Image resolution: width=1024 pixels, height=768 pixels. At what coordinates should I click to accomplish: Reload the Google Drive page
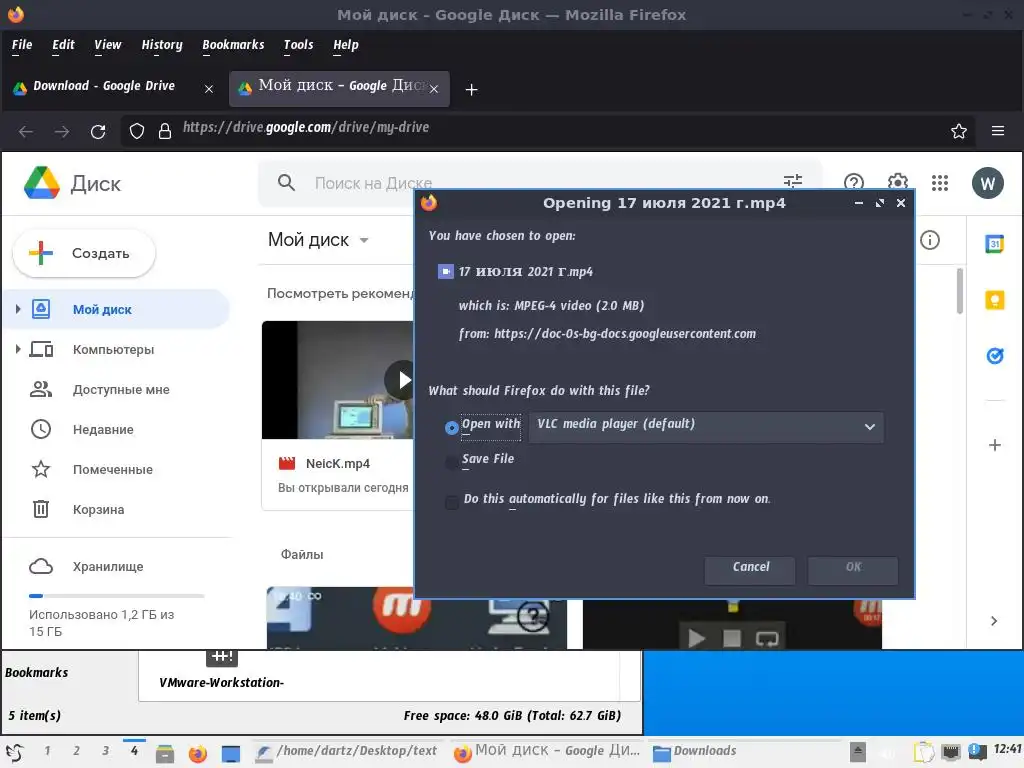pyautogui.click(x=98, y=132)
